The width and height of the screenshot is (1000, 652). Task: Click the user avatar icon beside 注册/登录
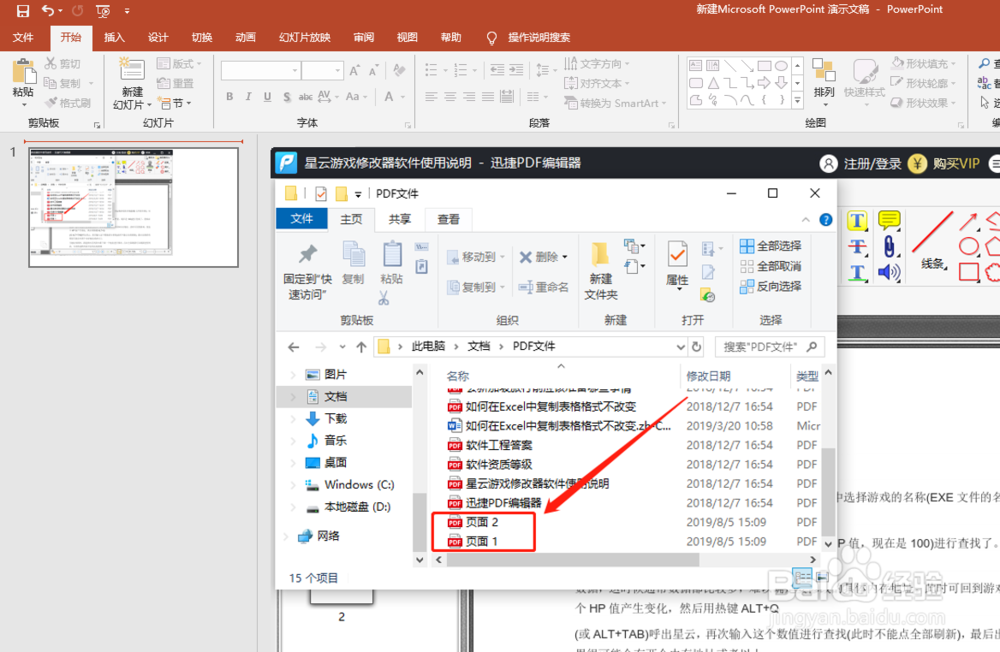click(x=828, y=164)
